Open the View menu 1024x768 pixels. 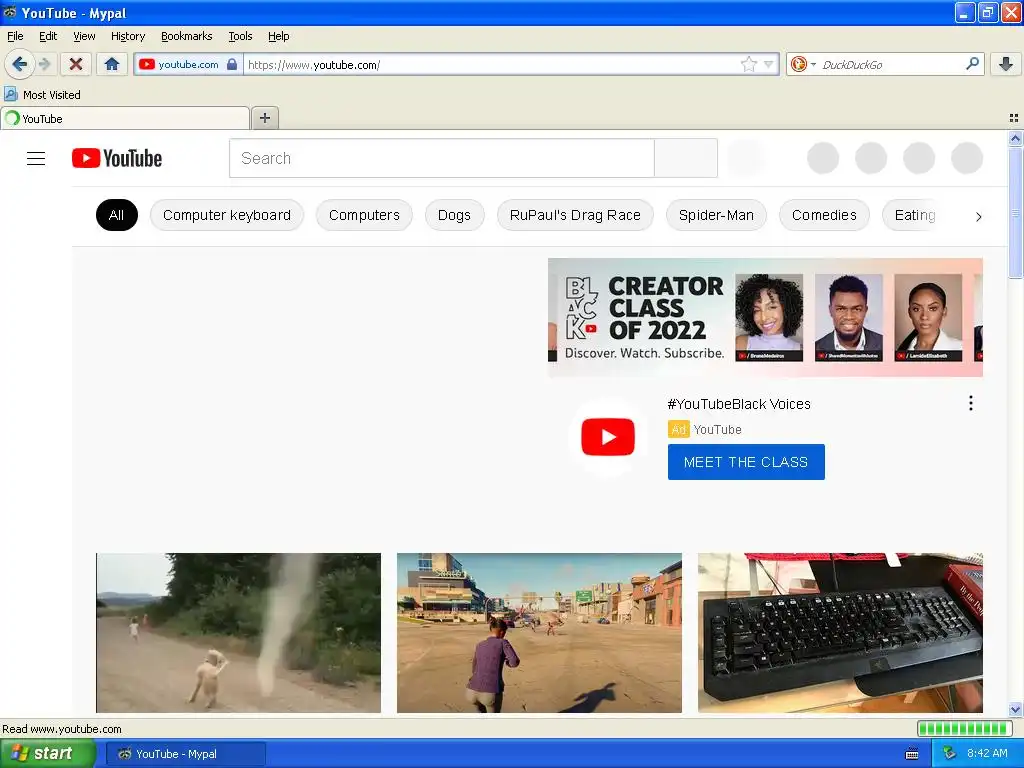click(x=84, y=36)
